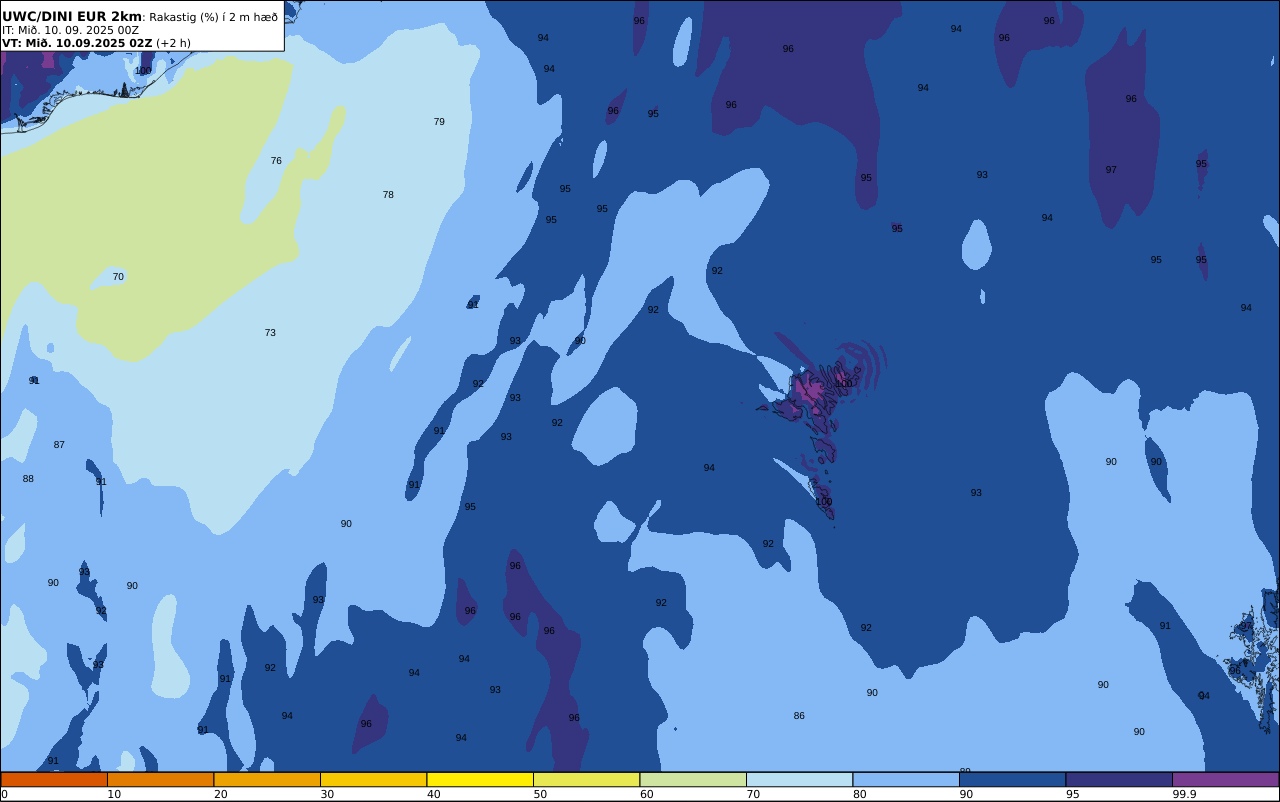Screen dimensions: 1280x802
Task: Click the '86' value on the map
Action: (x=799, y=716)
